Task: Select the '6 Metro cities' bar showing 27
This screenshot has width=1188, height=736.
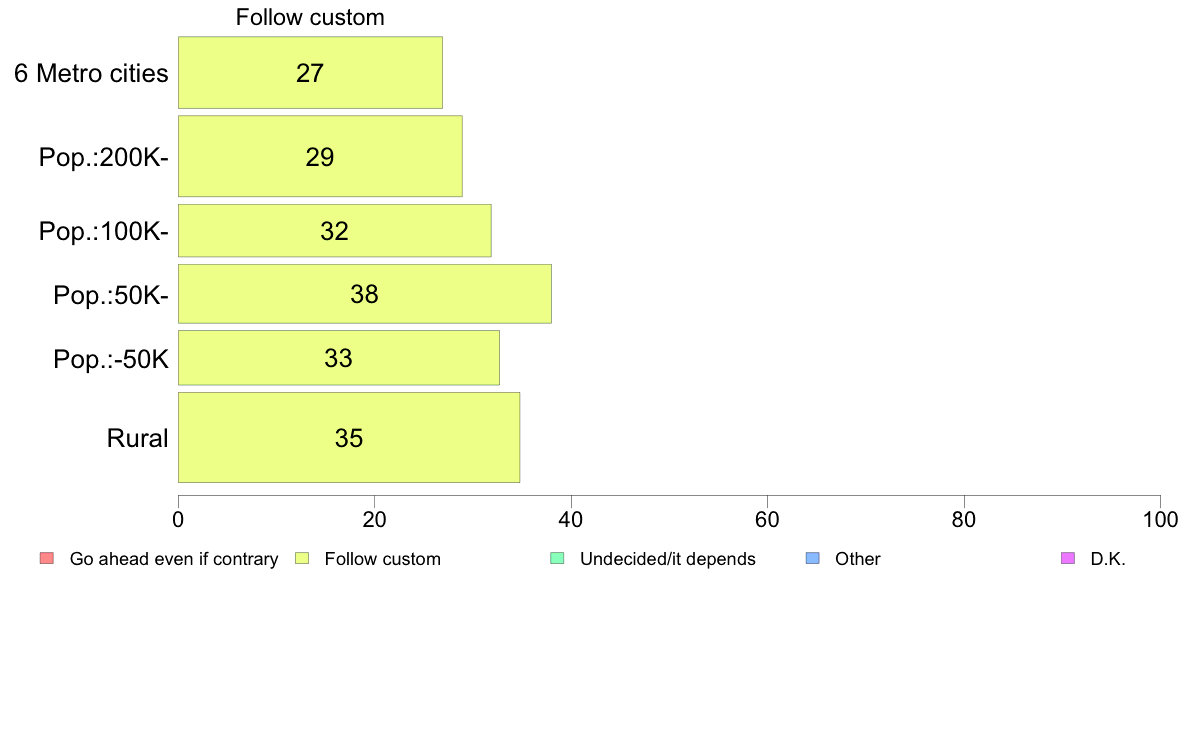Action: coord(310,72)
